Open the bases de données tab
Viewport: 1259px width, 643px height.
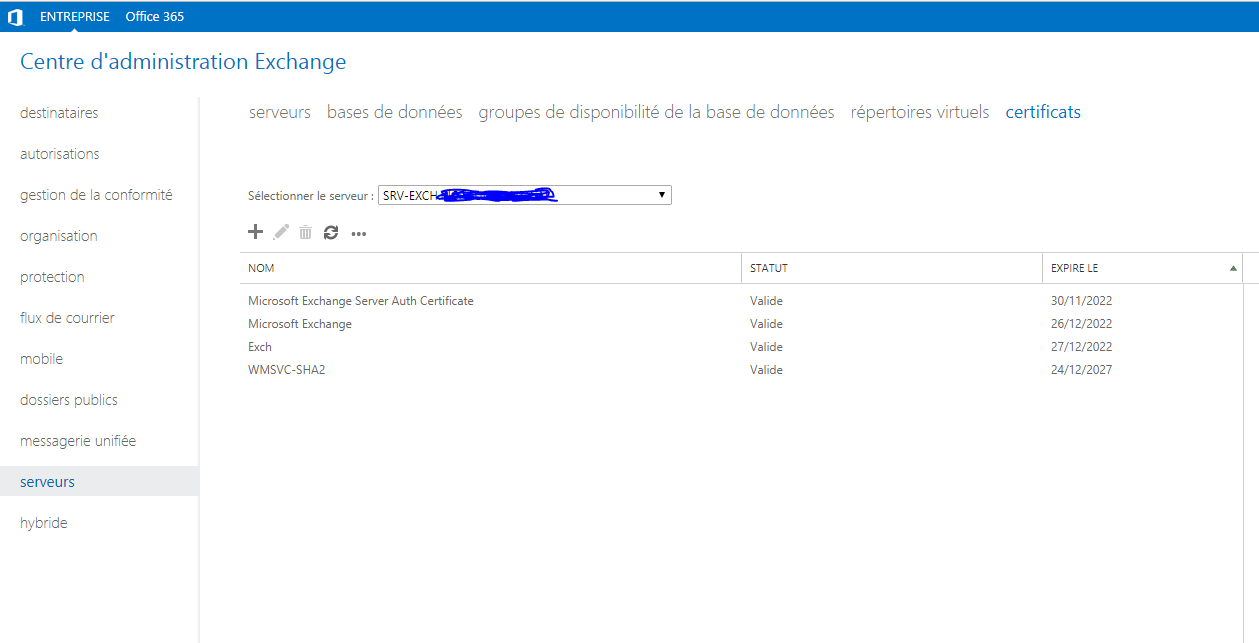coord(395,112)
